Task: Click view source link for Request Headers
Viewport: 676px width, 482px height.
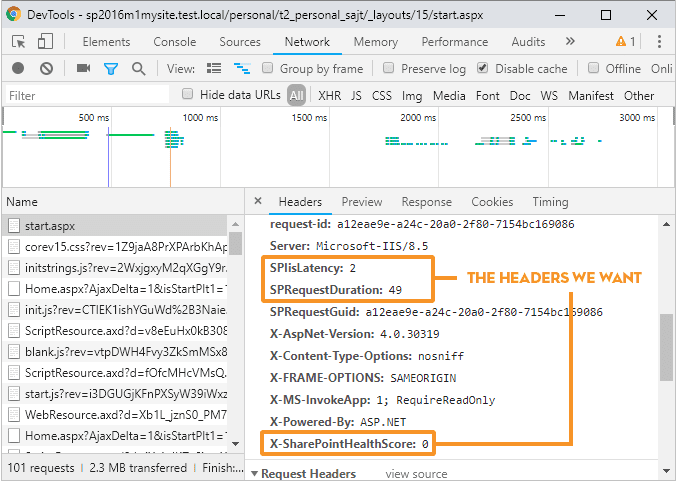Action: [x=416, y=474]
